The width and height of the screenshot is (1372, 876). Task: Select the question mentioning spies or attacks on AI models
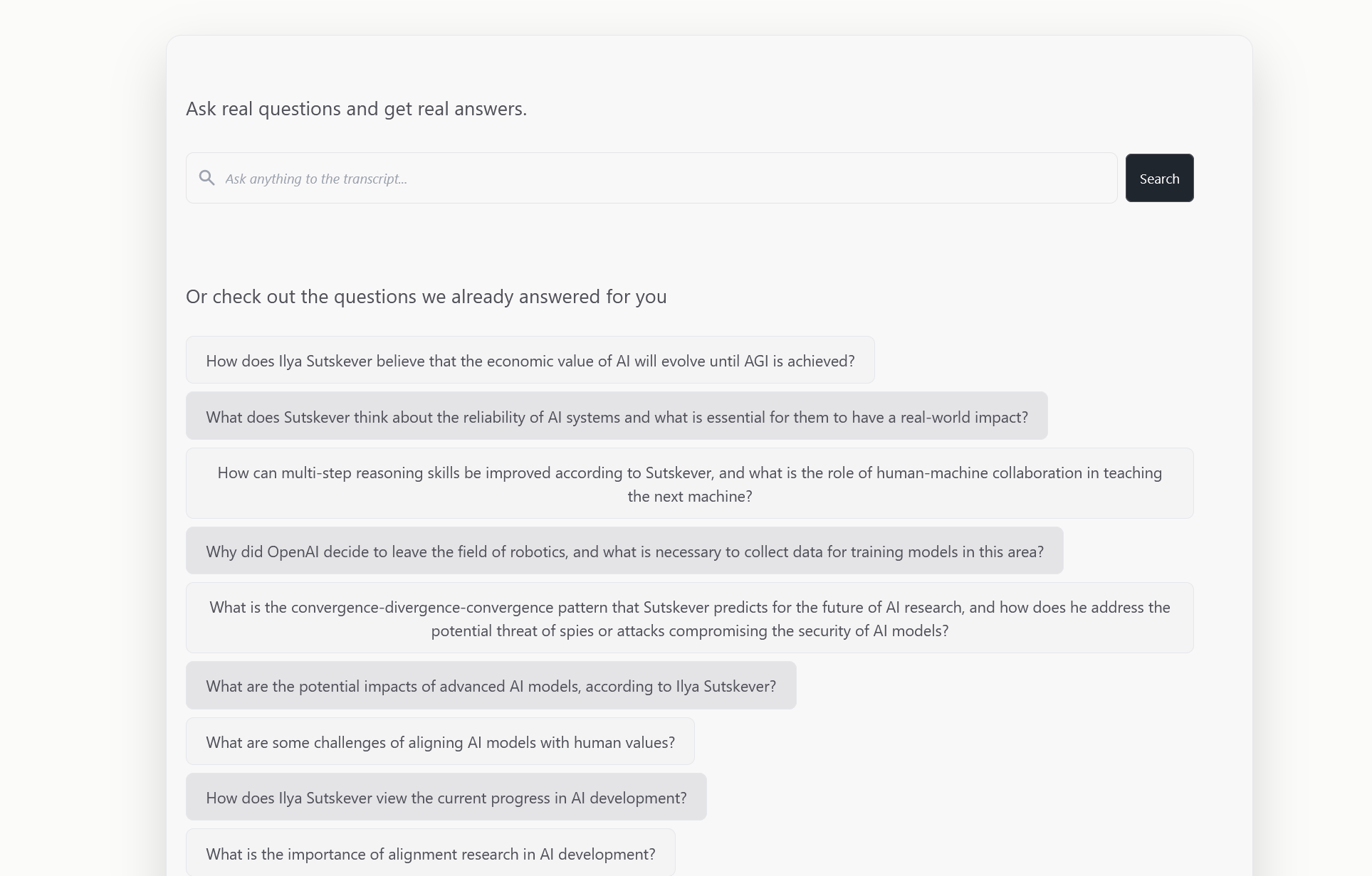tap(690, 618)
